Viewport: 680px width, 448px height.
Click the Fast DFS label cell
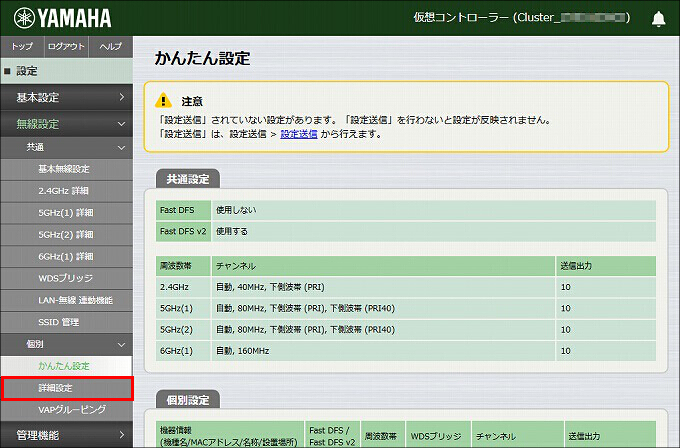[x=183, y=210]
